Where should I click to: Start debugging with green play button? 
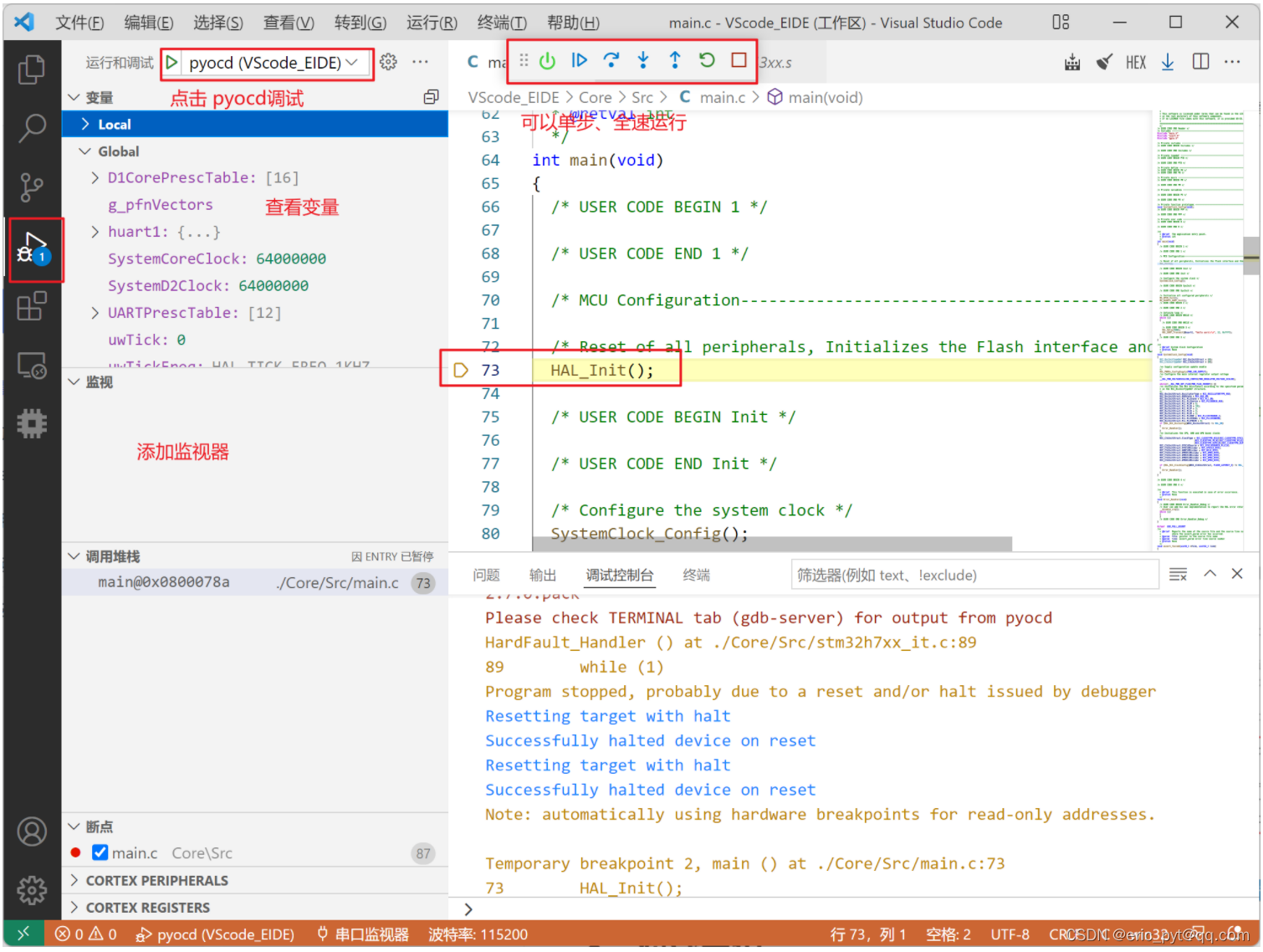(x=171, y=62)
